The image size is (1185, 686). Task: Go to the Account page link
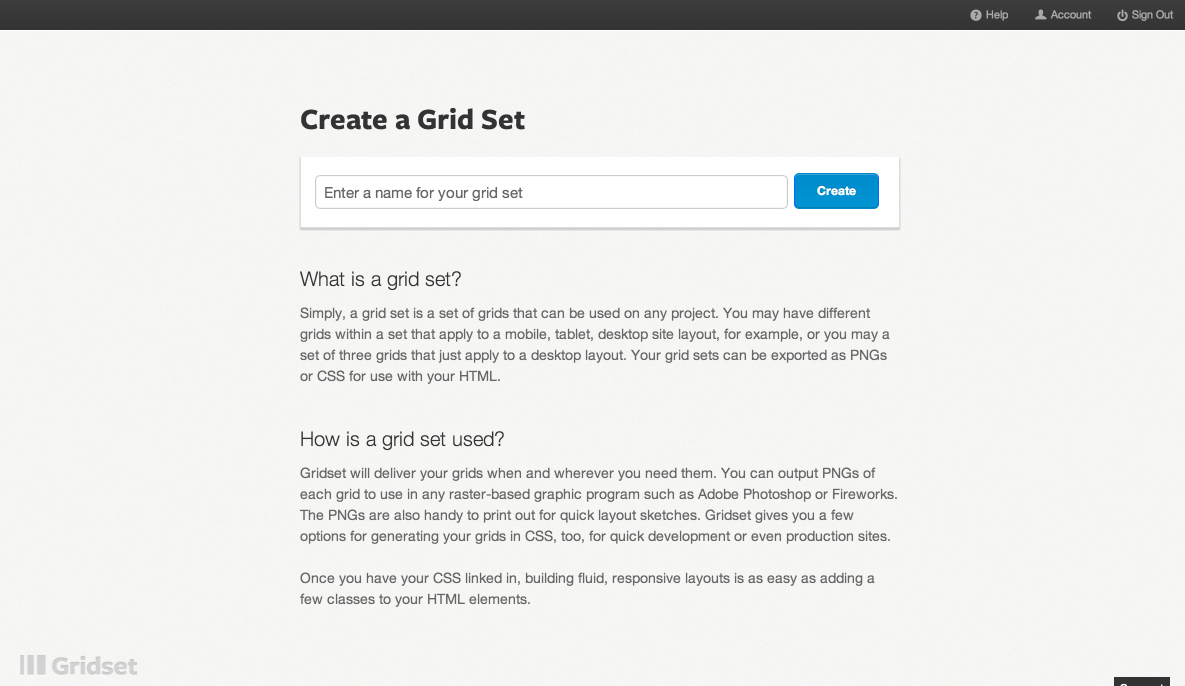tap(1071, 15)
